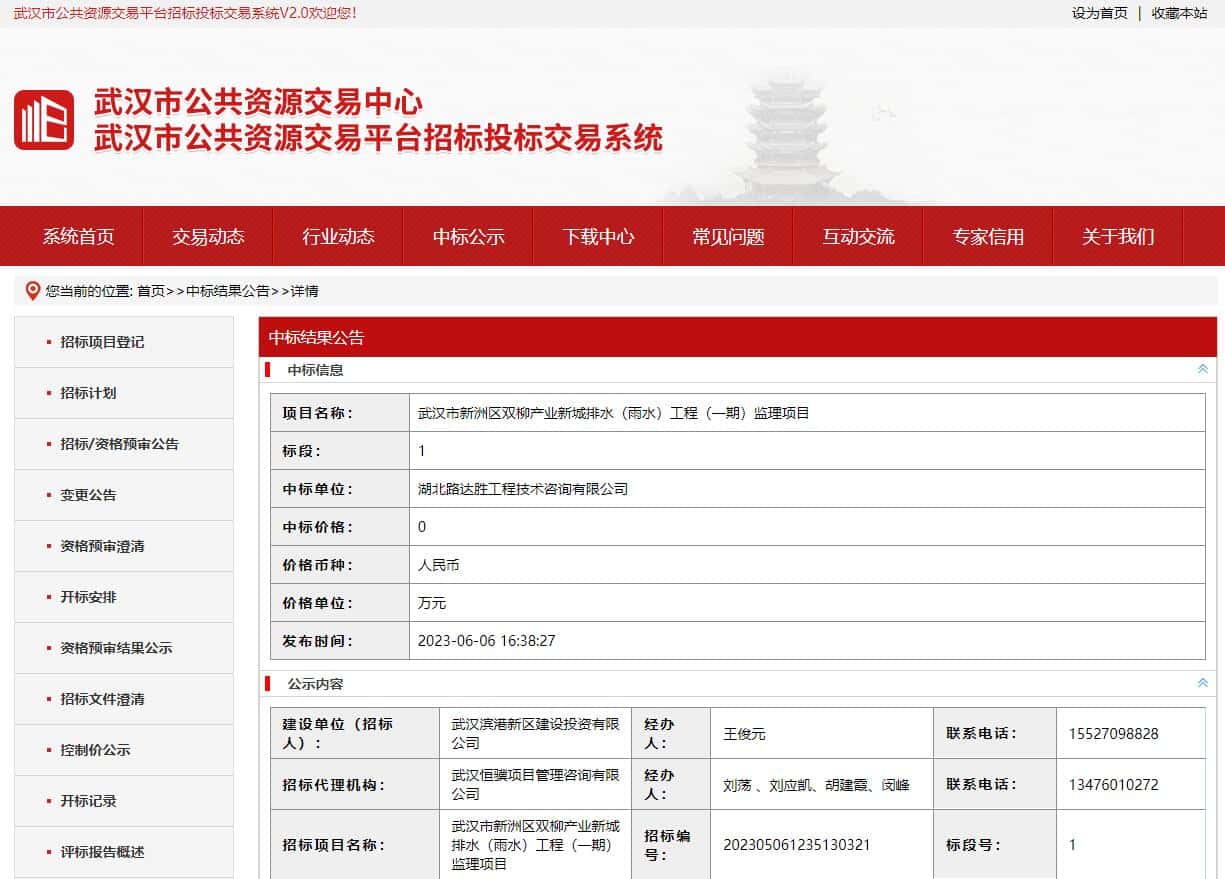Screen dimensions: 1225x879
Task: Click the red trading center logo icon
Action: (44, 120)
